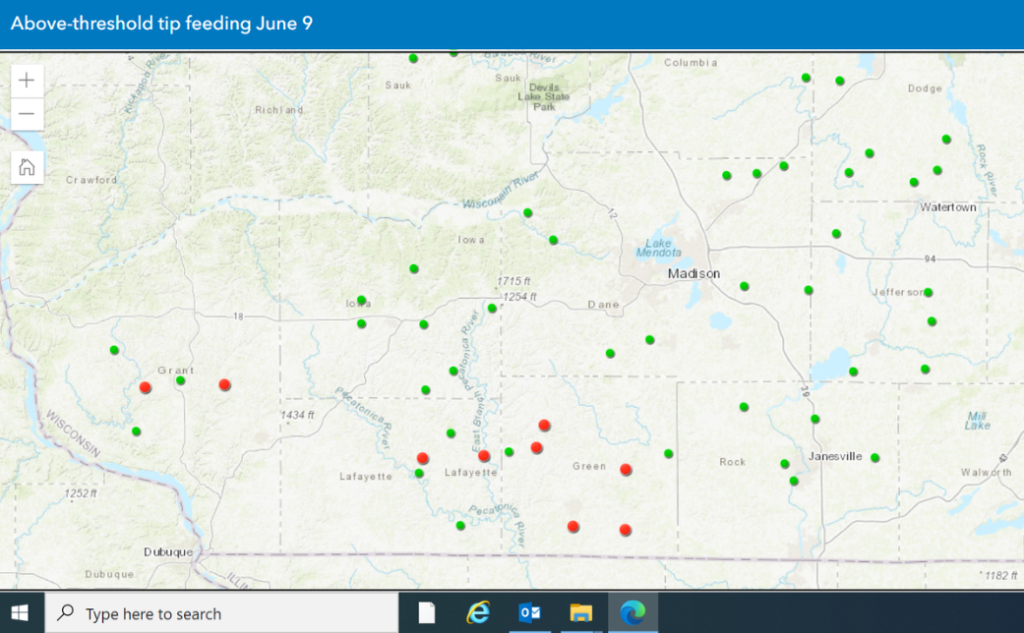
Task: Click green marker beside Wisconsin River label
Action: [x=528, y=213]
